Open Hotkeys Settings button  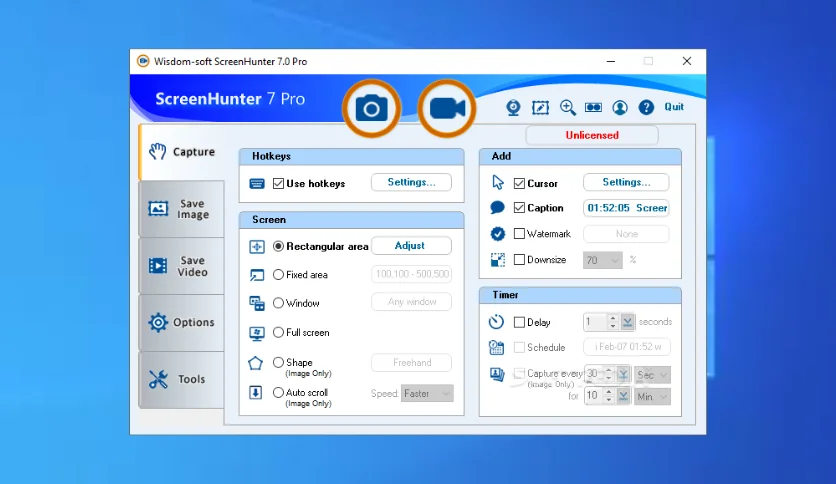411,182
